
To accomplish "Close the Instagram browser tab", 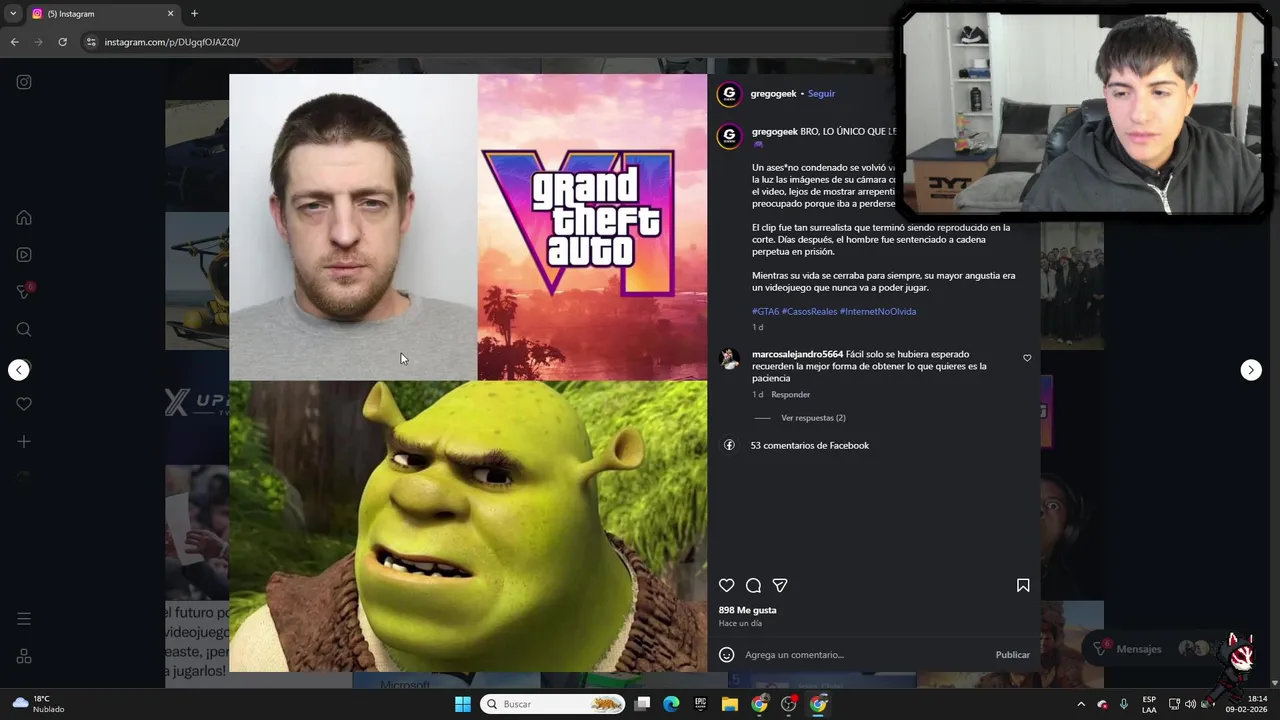I will 170,14.
